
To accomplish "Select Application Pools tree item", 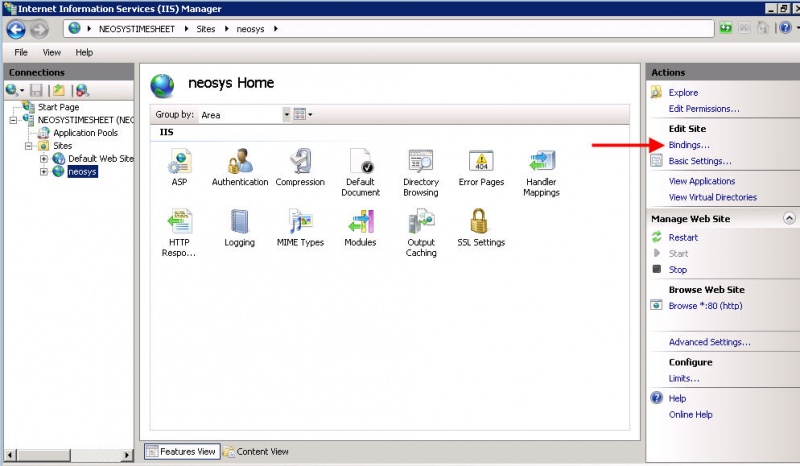I will [85, 133].
